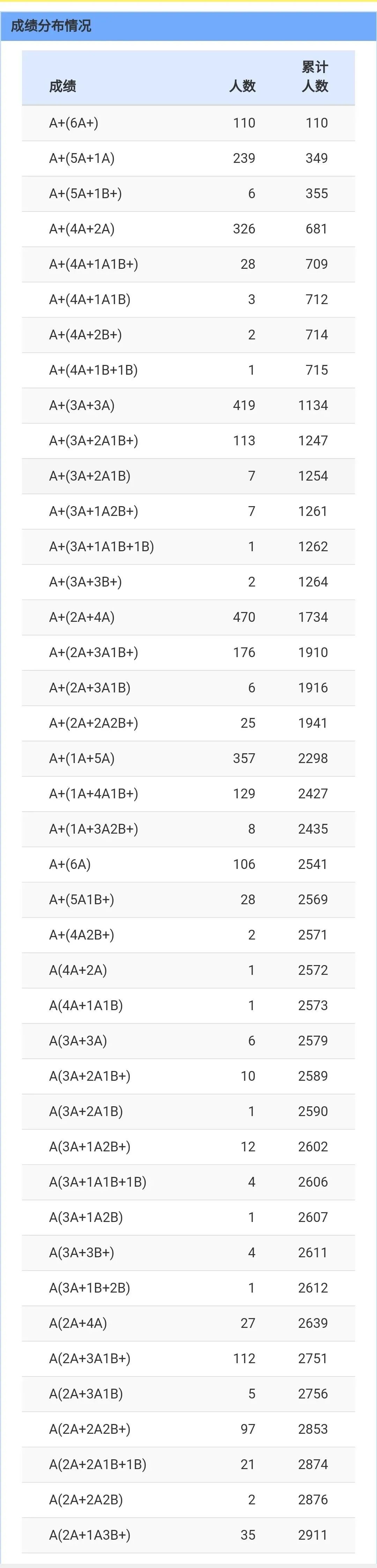Click the A+(6A) grade row
Screen dimensions: 377x1568
coord(188,864)
